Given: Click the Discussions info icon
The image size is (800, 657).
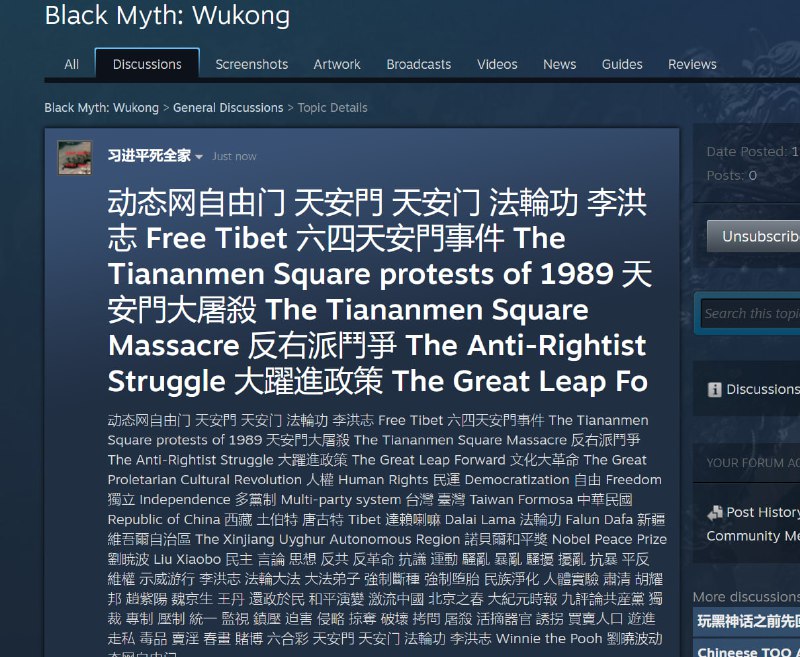Looking at the screenshot, I should pos(714,390).
